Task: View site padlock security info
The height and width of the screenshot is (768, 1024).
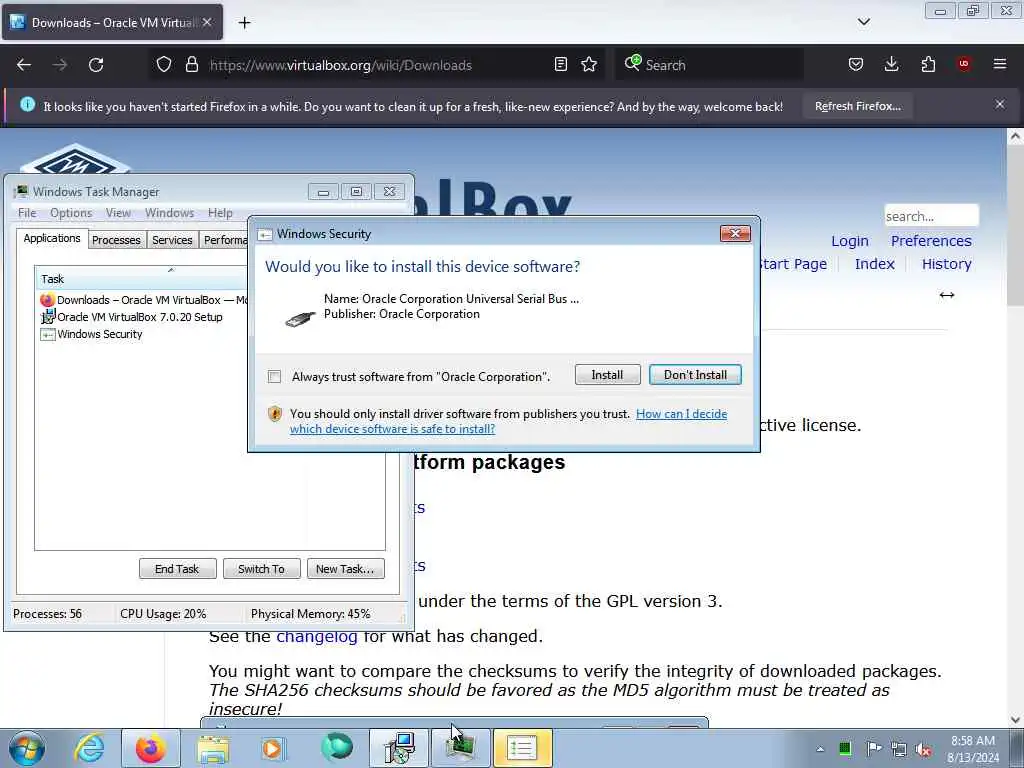Action: click(191, 65)
